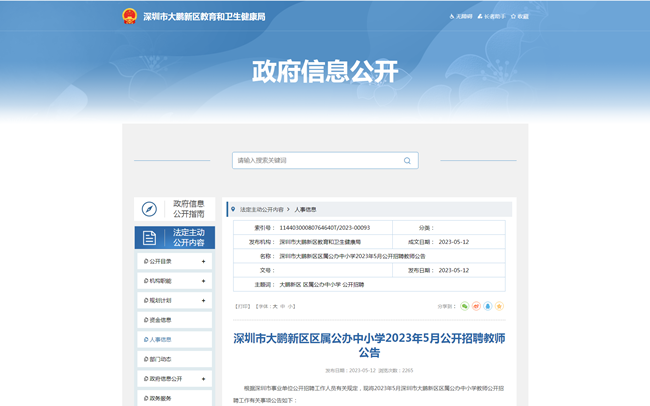Open the 机构职能 sidebar item
The image size is (650, 406).
pos(175,281)
